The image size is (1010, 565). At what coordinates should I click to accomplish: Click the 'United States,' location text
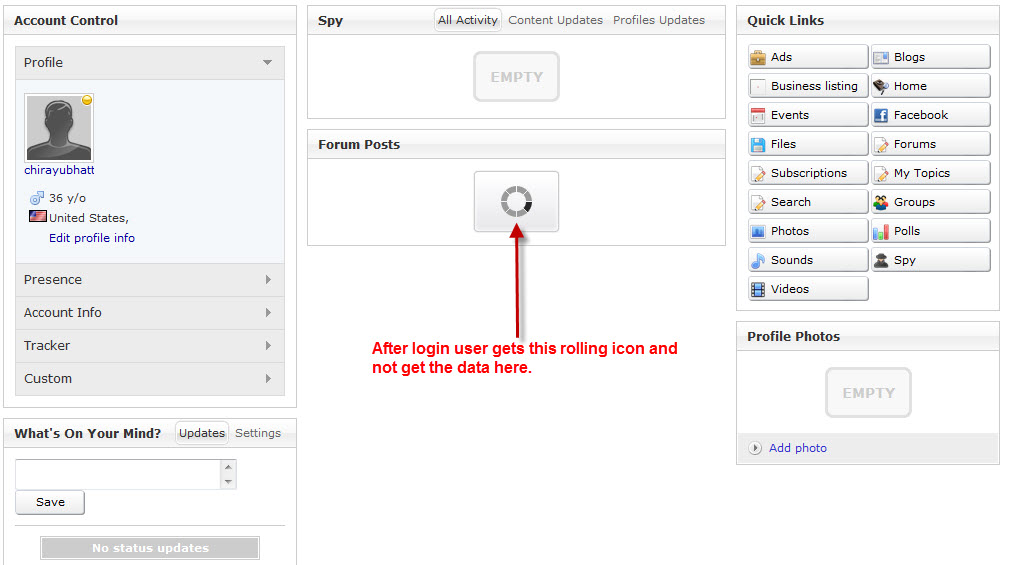89,218
